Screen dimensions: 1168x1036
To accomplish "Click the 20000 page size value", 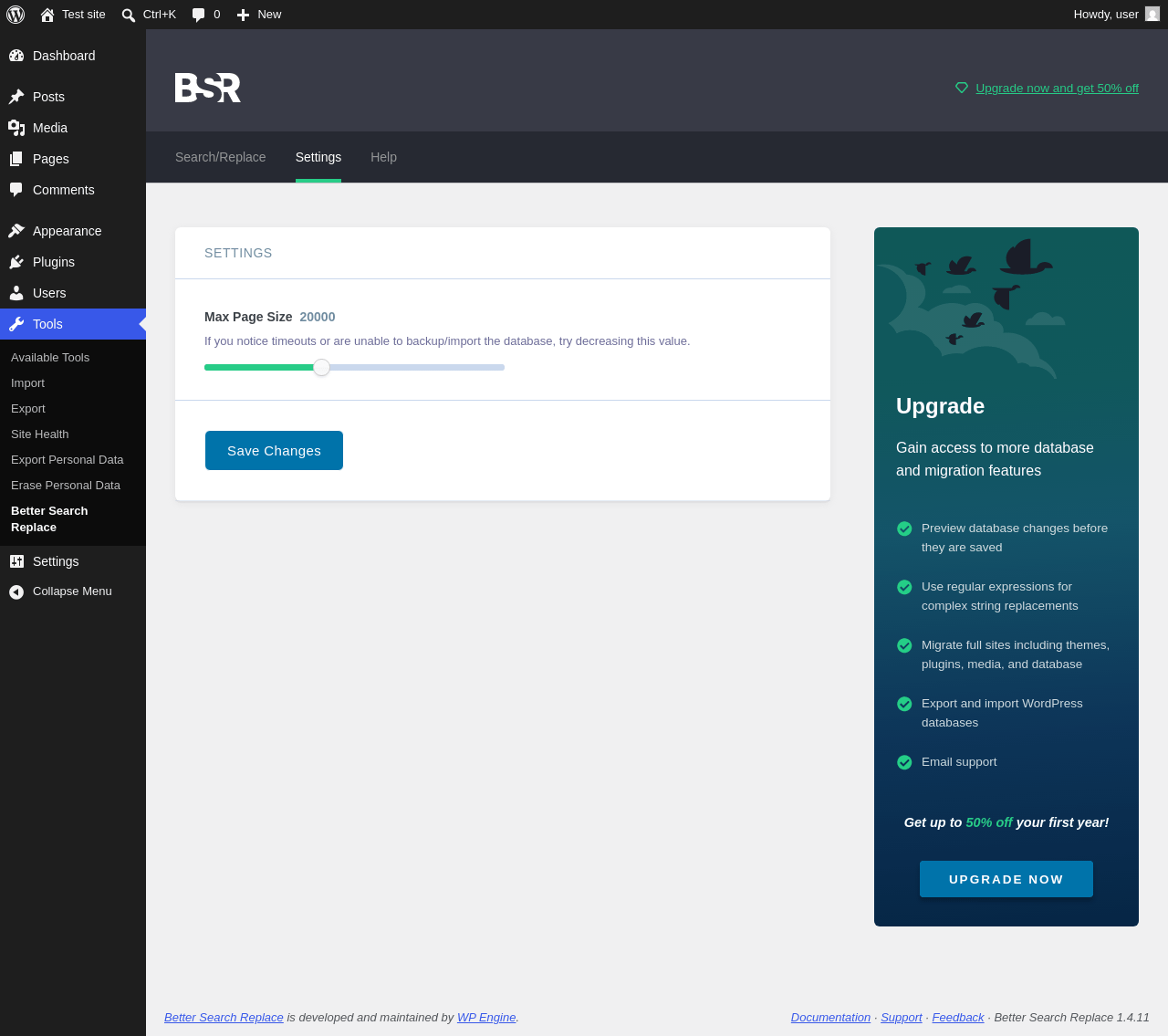I will [318, 317].
